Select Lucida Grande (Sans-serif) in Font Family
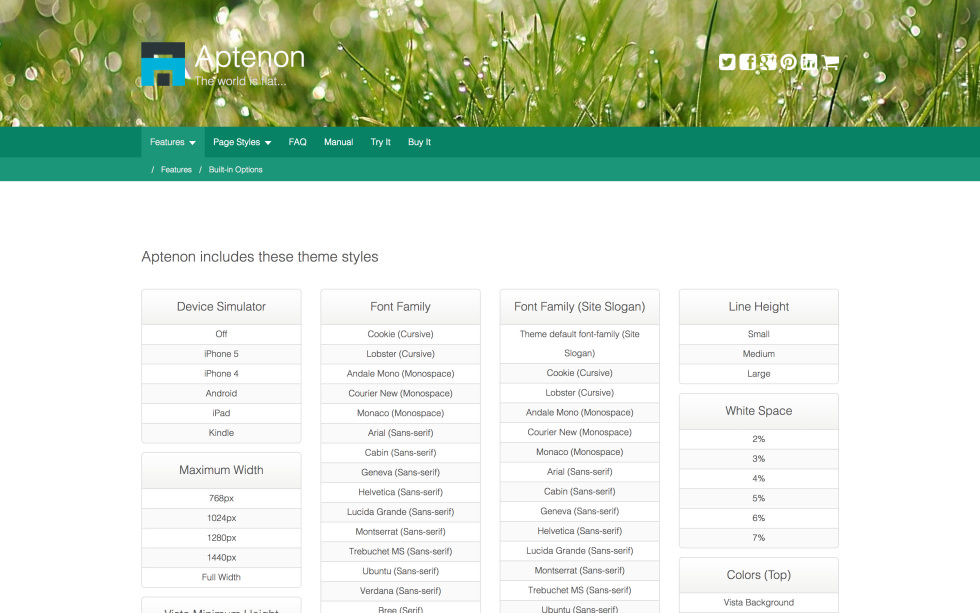Screen dimensions: 980x613 point(401,512)
